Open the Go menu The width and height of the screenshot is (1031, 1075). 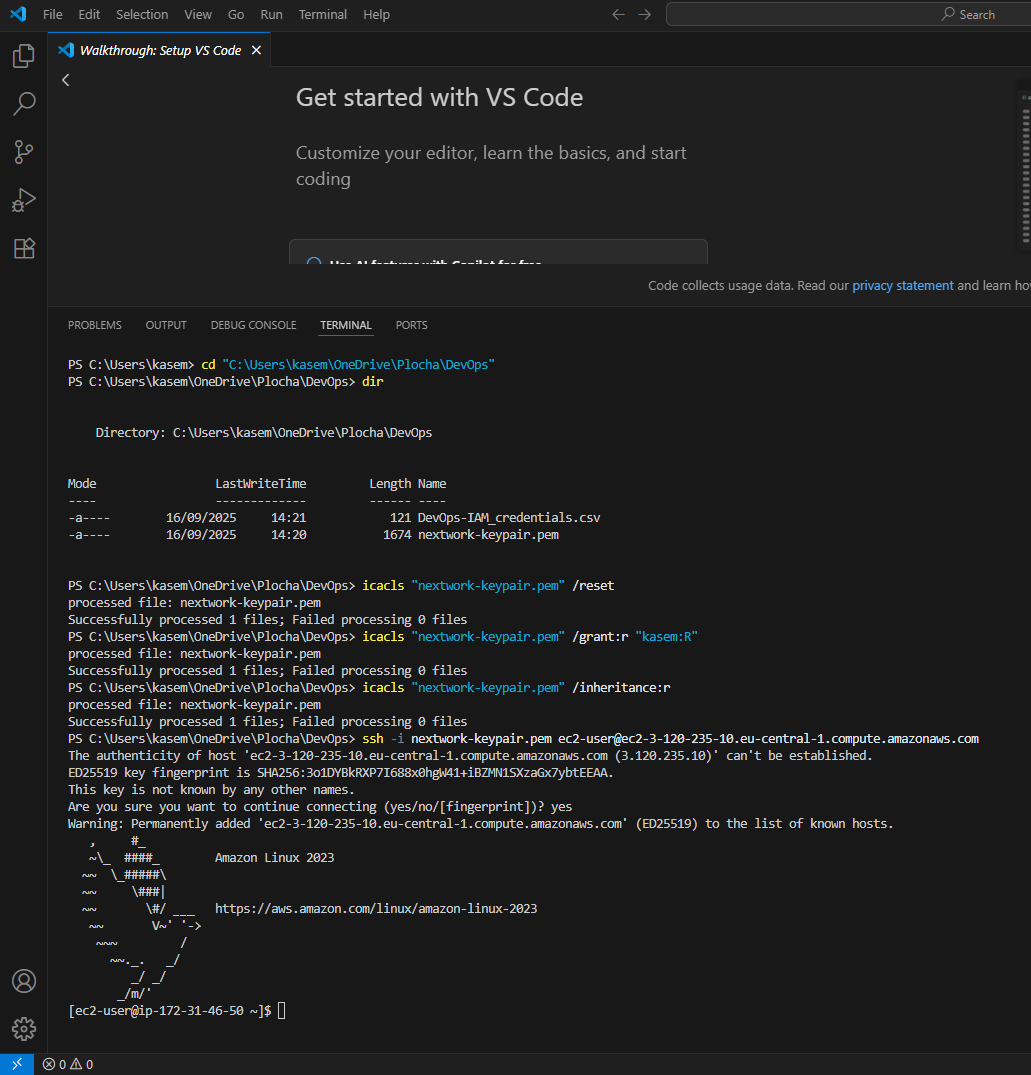coord(236,14)
